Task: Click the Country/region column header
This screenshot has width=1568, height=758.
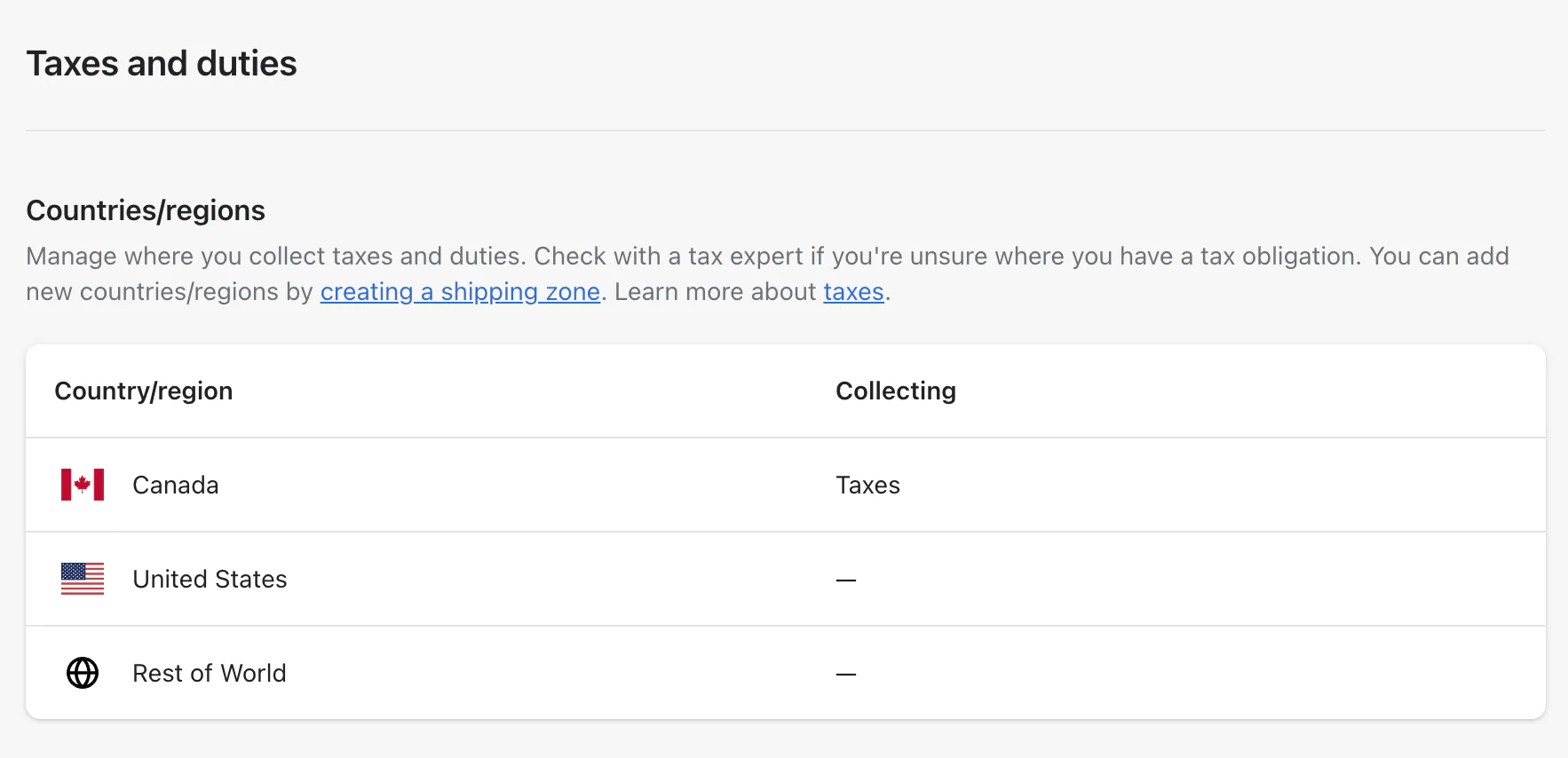Action: pos(144,391)
